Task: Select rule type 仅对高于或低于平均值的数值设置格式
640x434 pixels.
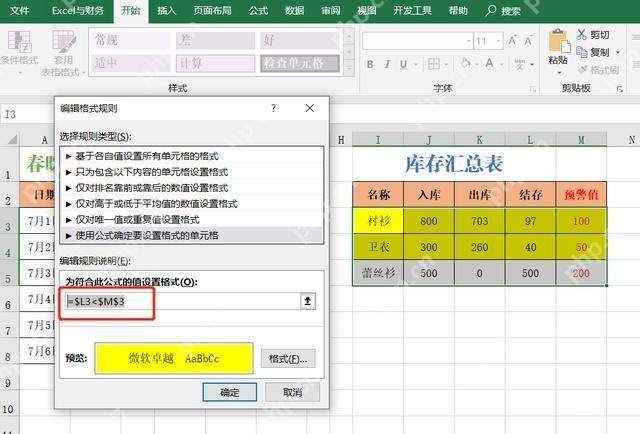Action: tap(191, 204)
